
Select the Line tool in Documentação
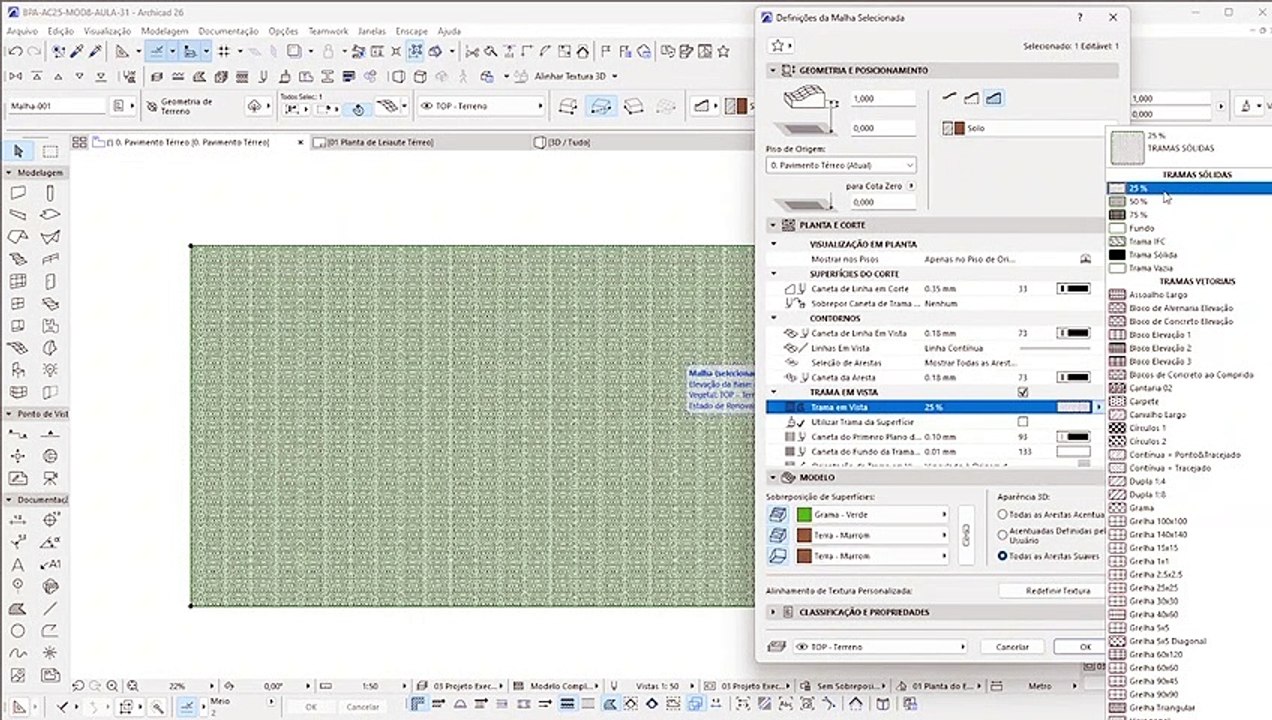tap(50, 608)
